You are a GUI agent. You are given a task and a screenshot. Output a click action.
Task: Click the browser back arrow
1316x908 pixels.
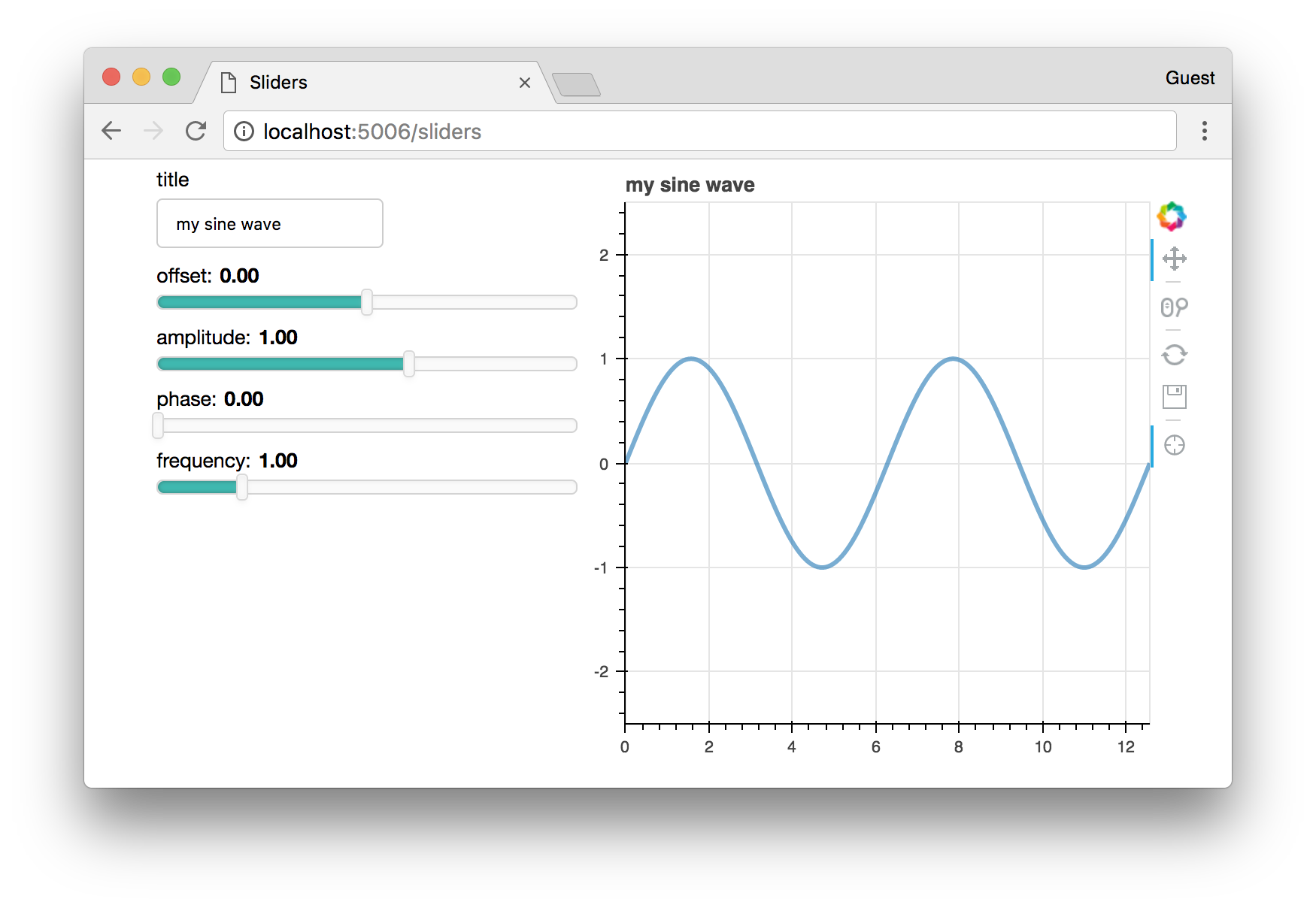111,131
